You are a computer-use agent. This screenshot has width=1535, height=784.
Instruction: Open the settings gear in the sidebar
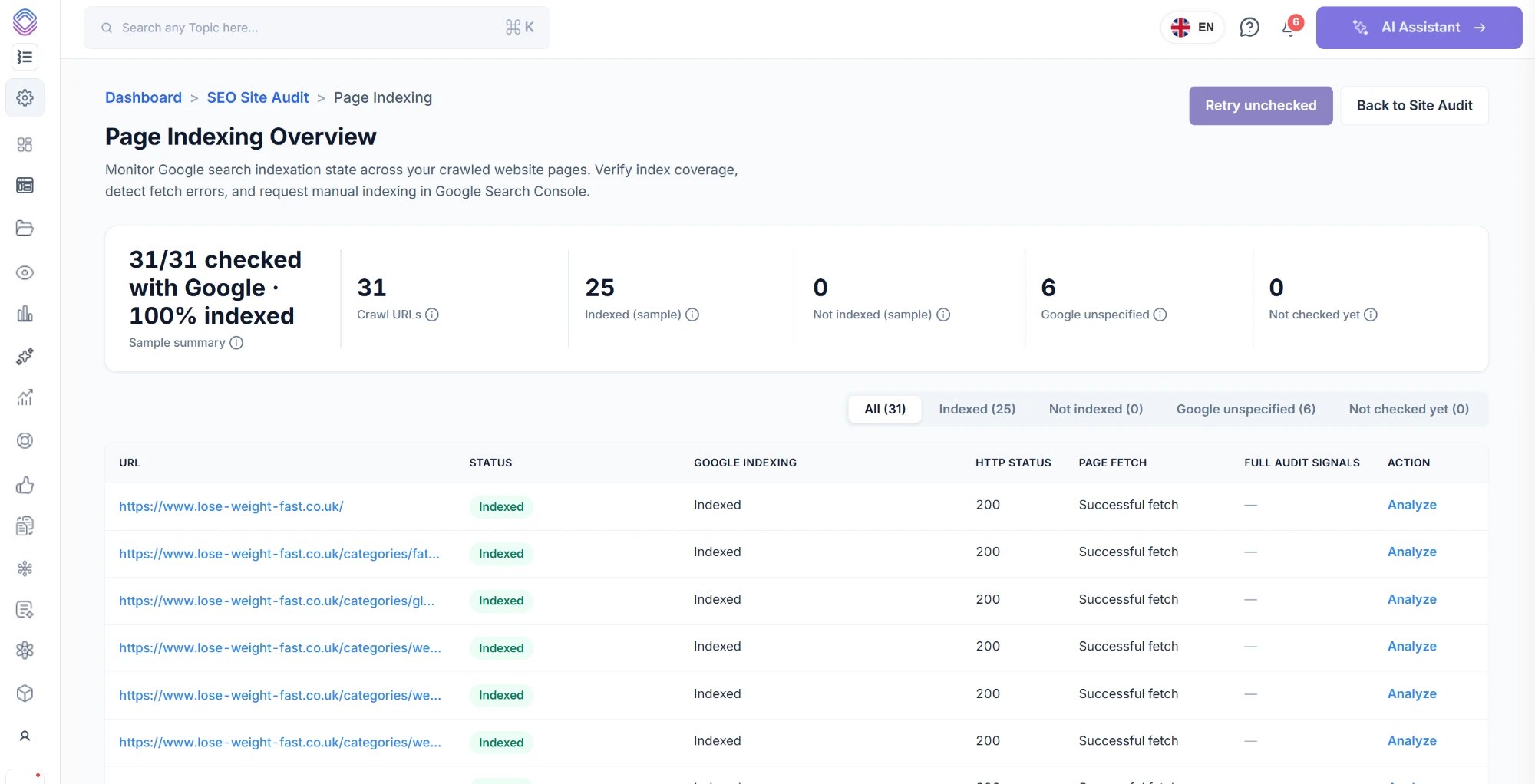click(x=25, y=97)
